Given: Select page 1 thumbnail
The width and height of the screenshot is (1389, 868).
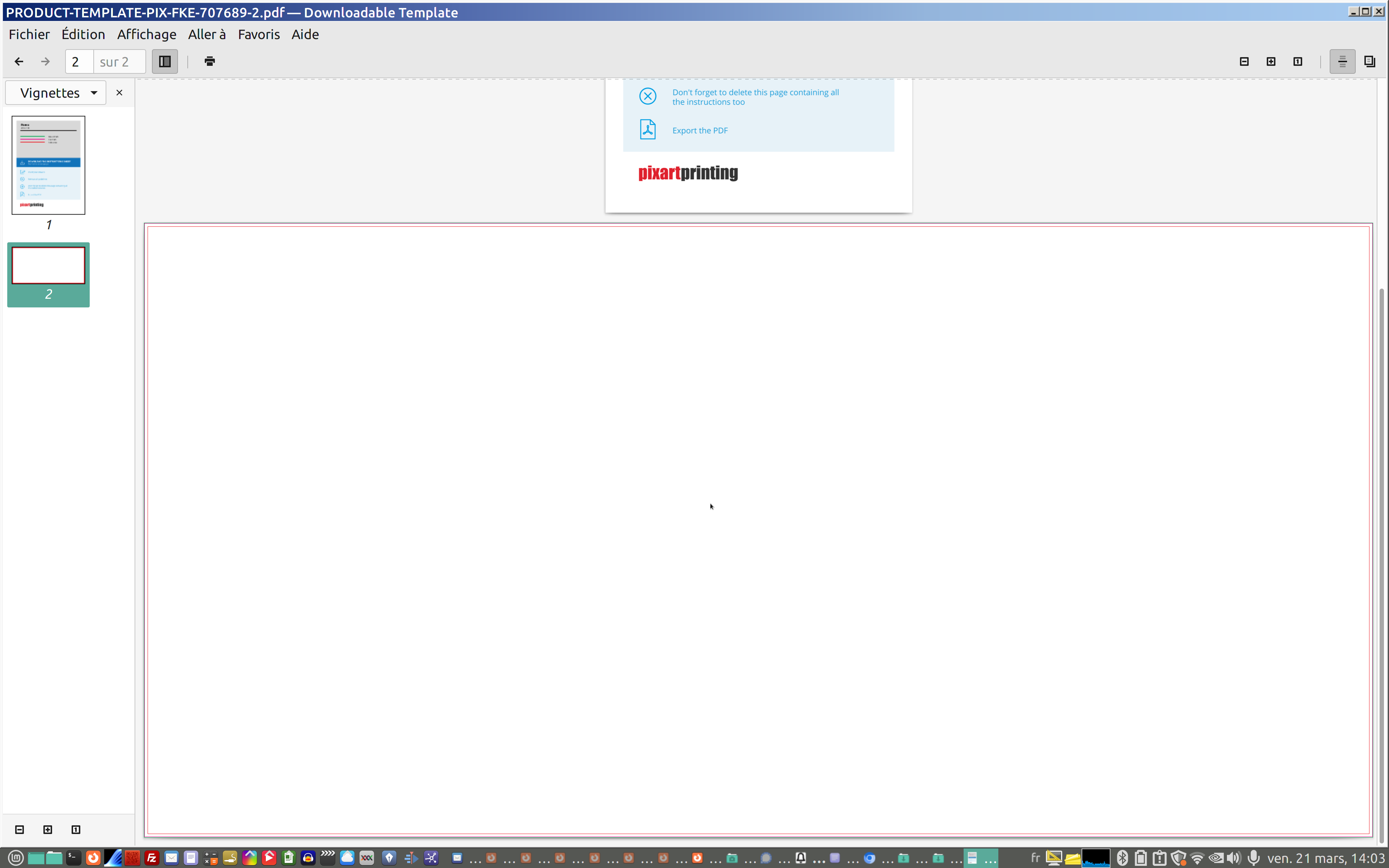Looking at the screenshot, I should [x=48, y=165].
